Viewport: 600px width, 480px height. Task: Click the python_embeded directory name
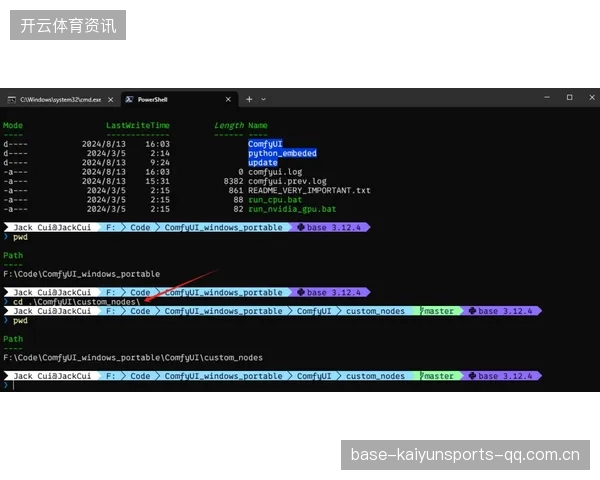(x=282, y=153)
